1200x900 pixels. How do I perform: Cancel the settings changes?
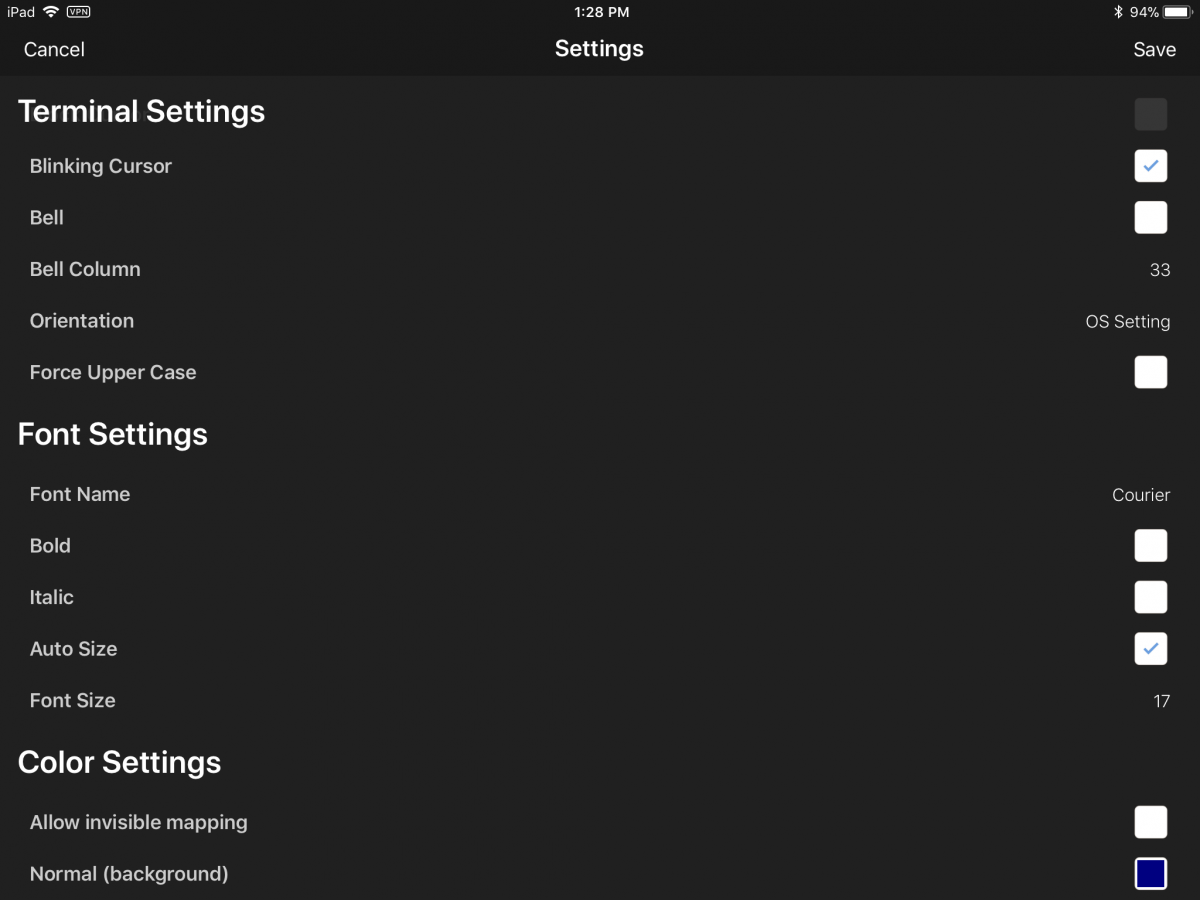pyautogui.click(x=54, y=49)
